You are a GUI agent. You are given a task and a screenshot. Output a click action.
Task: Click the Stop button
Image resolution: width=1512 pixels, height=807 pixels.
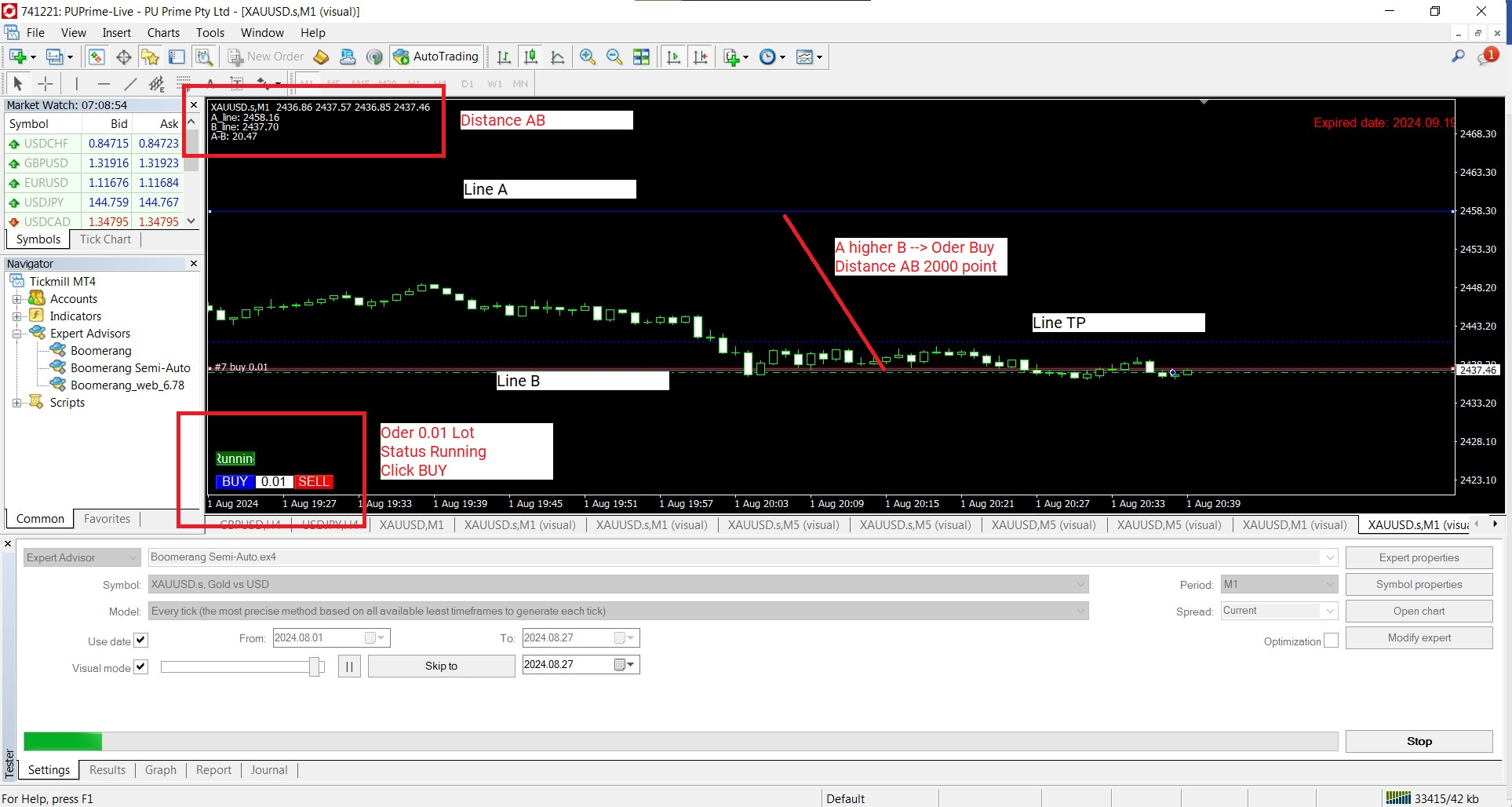(x=1419, y=741)
